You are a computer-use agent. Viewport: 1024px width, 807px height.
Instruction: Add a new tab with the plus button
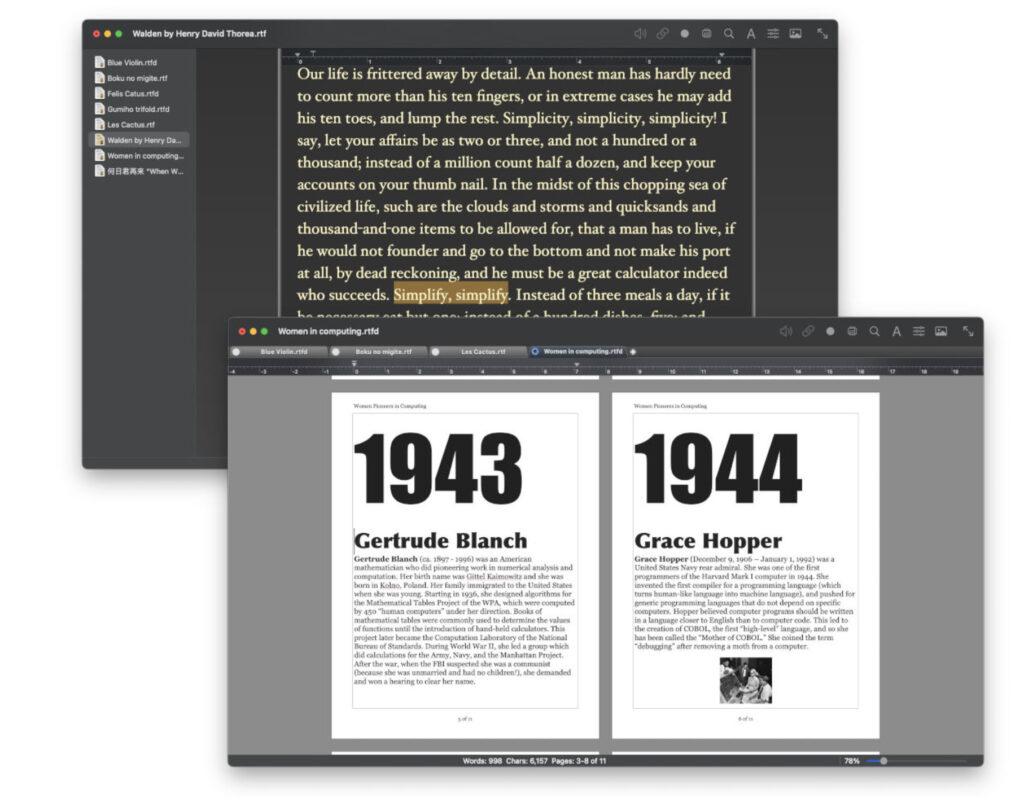point(633,352)
